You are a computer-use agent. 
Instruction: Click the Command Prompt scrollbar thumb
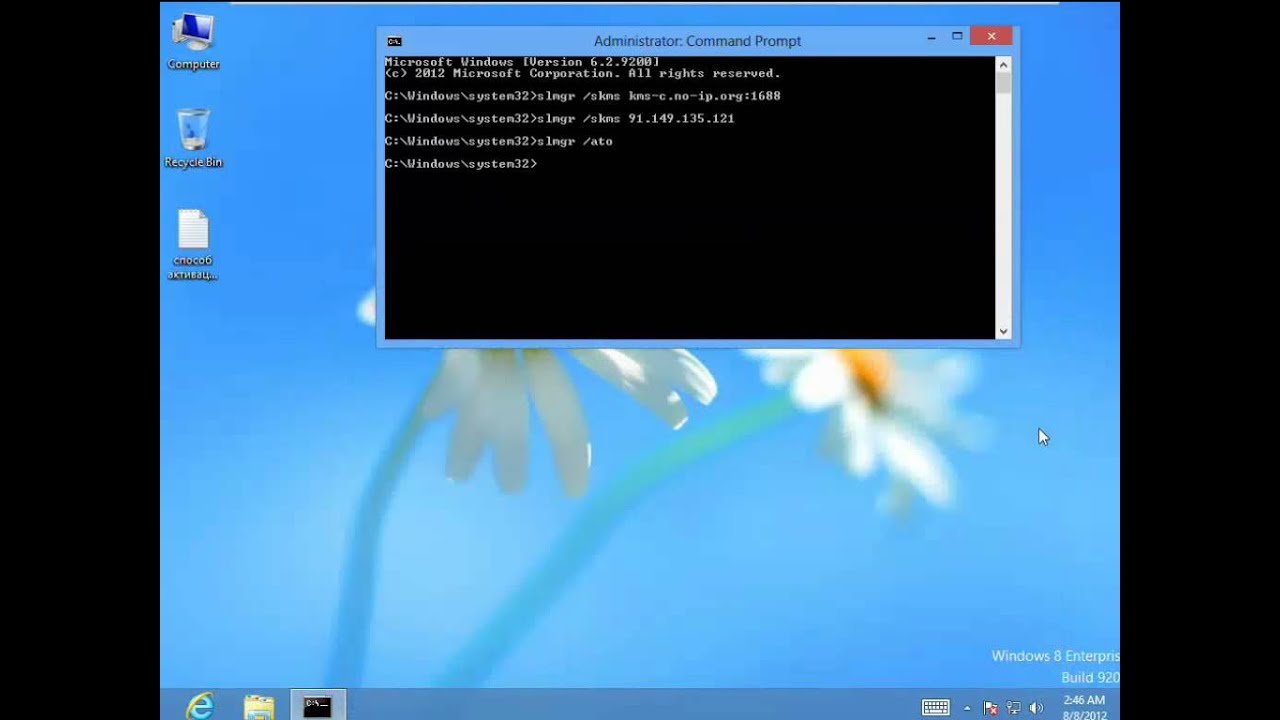pos(1003,83)
